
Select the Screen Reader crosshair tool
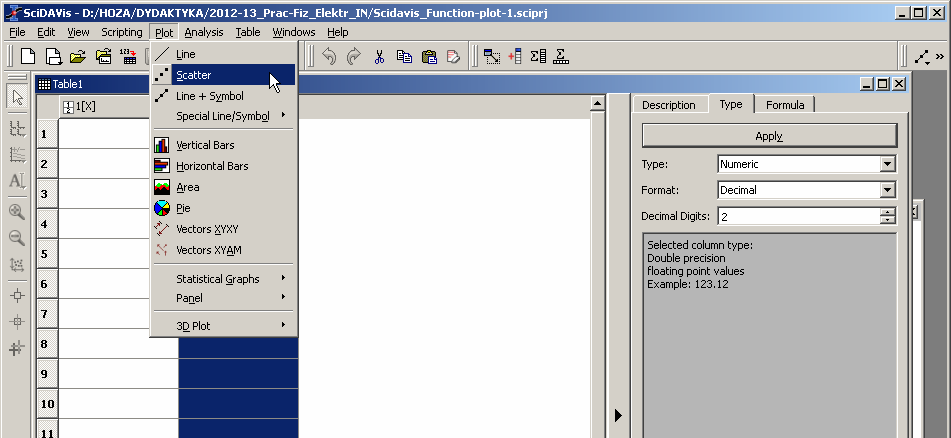pos(18,322)
